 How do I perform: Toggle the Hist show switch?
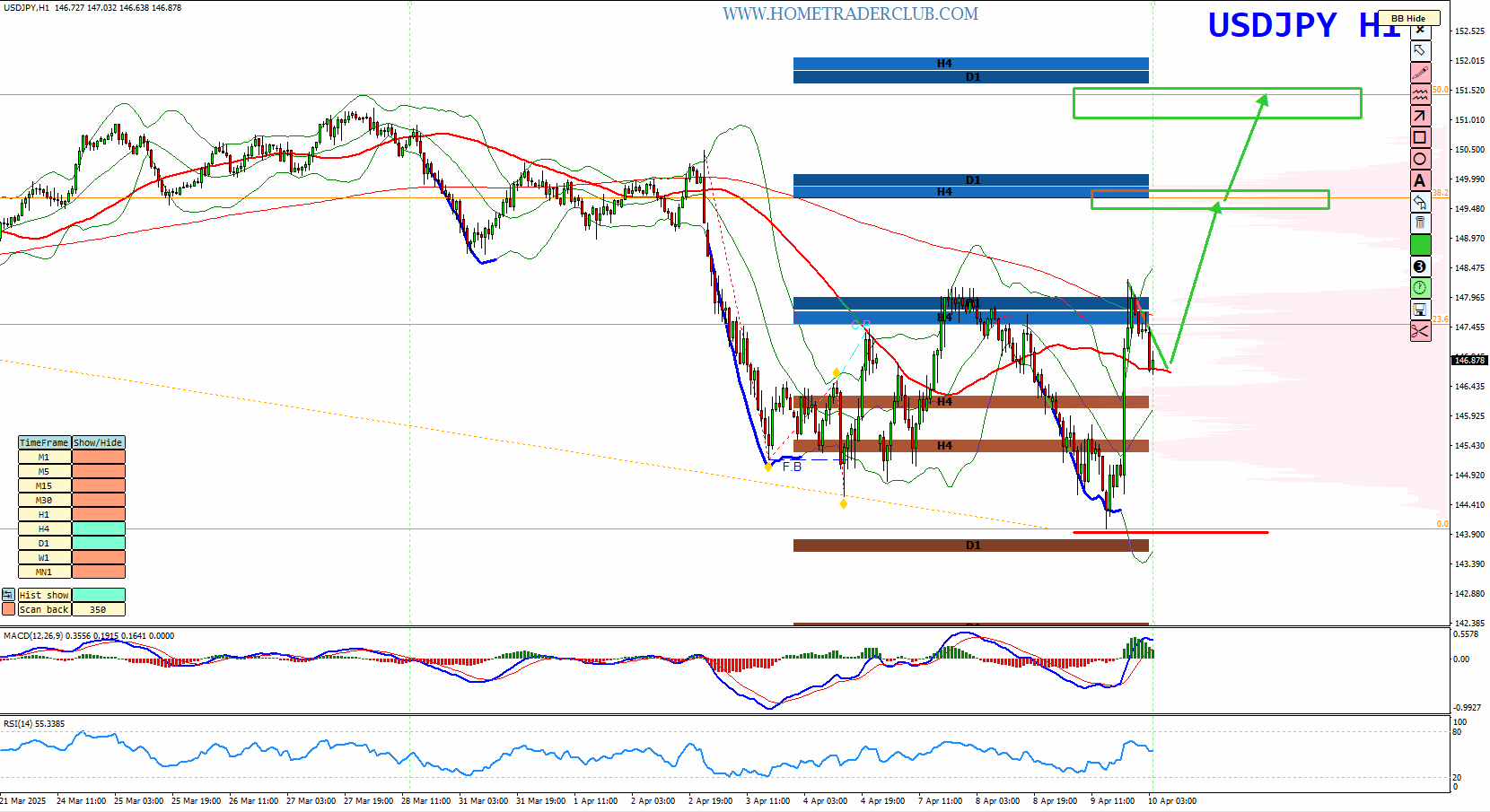(x=98, y=595)
